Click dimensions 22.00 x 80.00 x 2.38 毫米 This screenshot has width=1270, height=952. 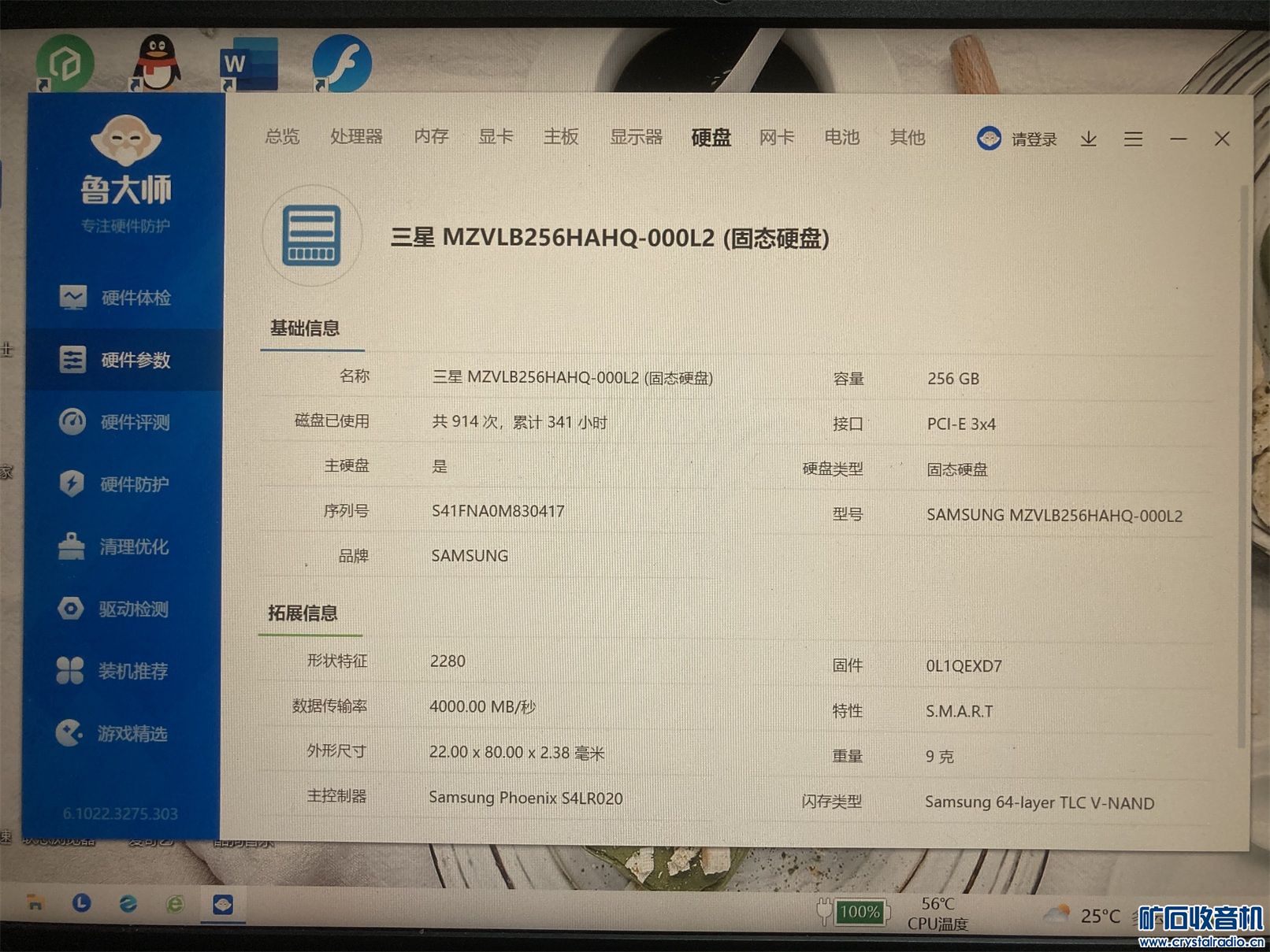tap(516, 752)
